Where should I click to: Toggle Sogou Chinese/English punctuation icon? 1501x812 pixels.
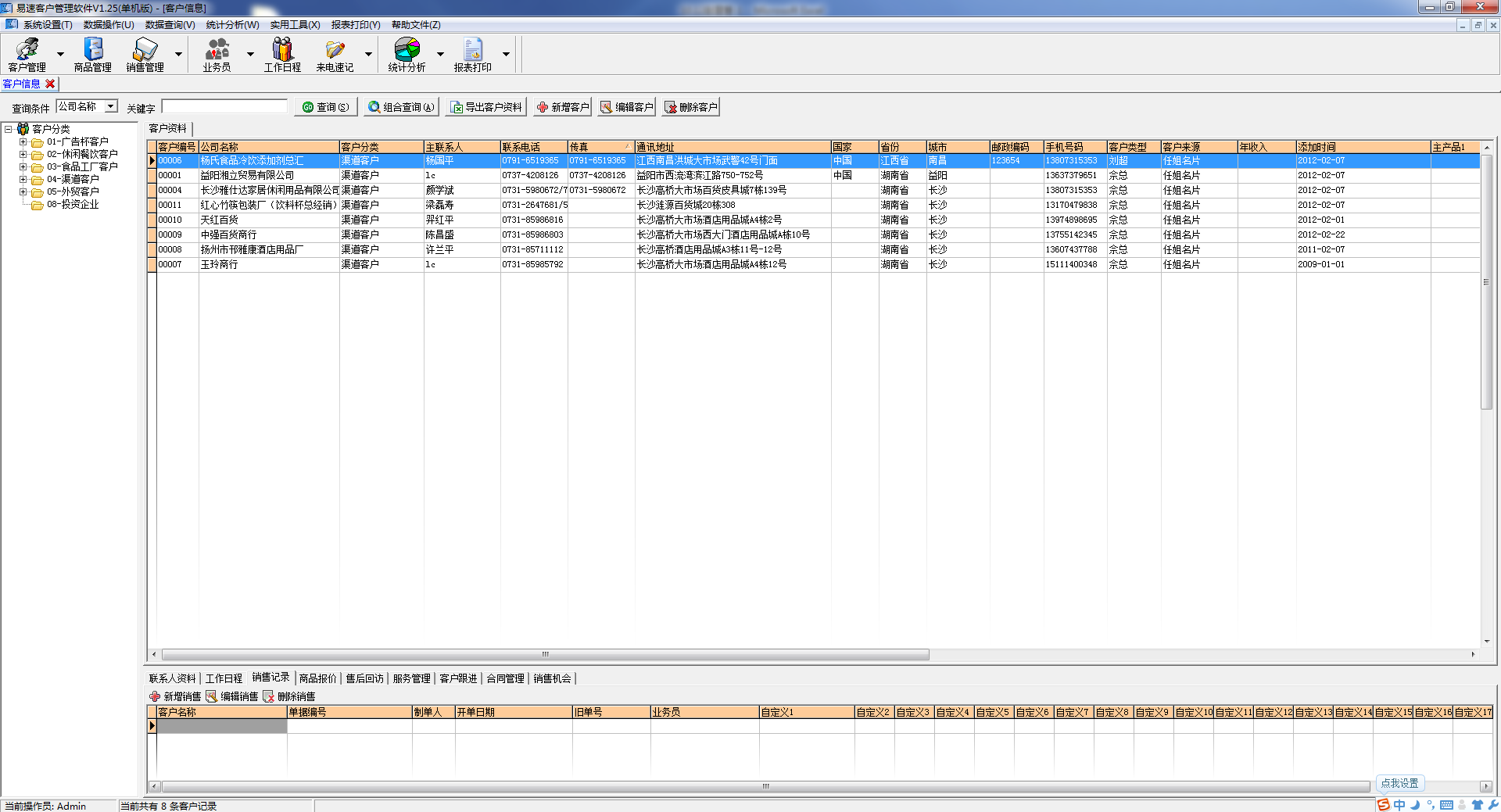click(1431, 805)
